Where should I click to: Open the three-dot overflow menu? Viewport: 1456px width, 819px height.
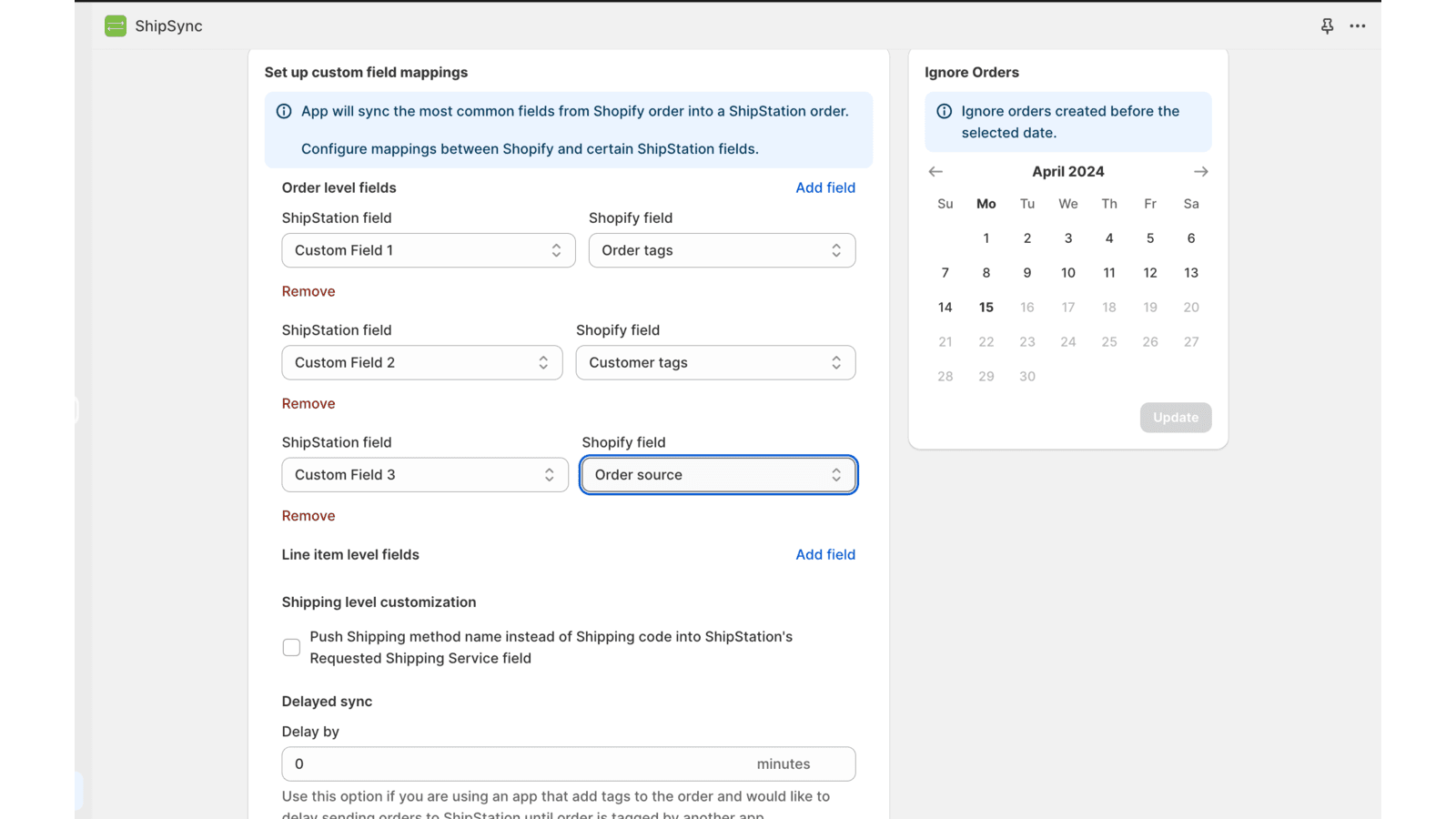pyautogui.click(x=1357, y=26)
